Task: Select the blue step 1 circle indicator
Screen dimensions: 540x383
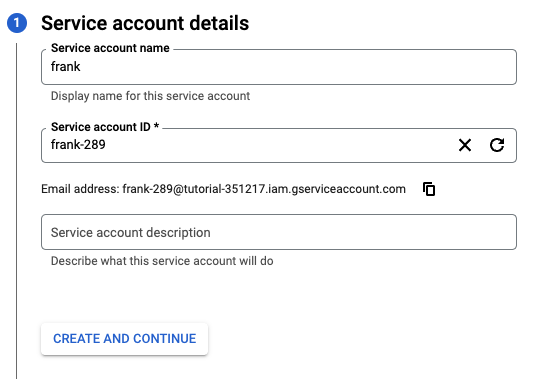Action: (17, 23)
